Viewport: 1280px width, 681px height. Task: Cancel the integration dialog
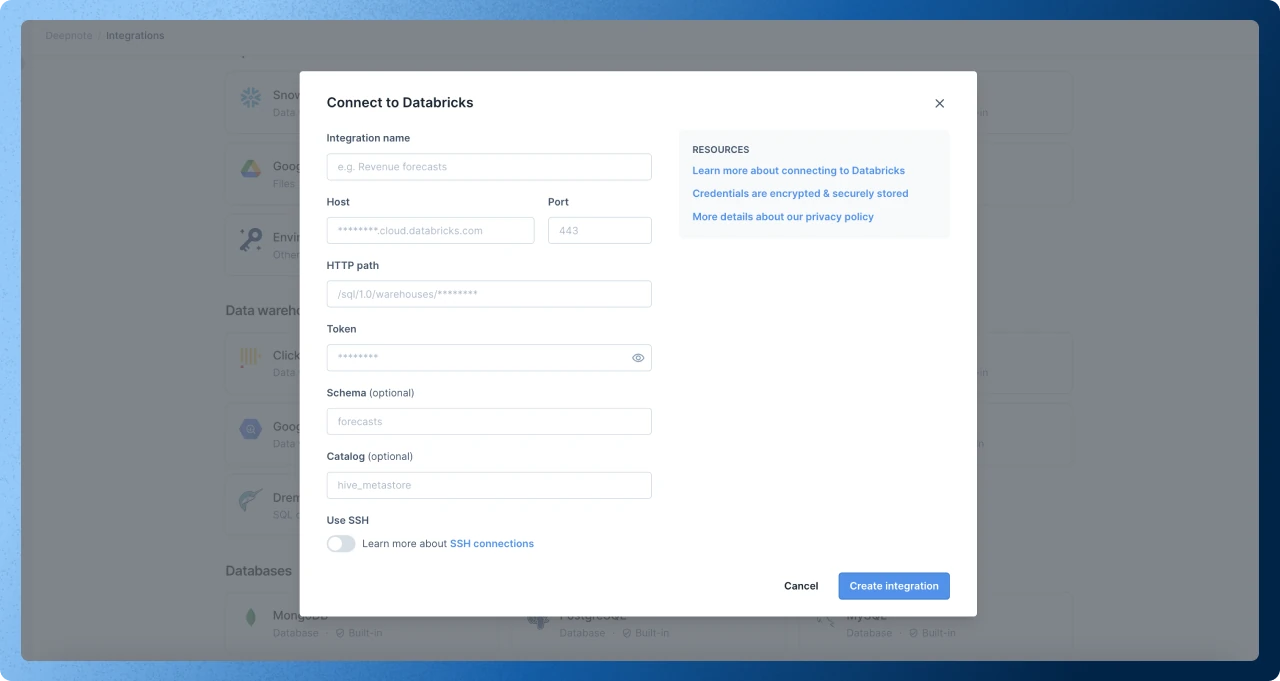click(x=801, y=586)
